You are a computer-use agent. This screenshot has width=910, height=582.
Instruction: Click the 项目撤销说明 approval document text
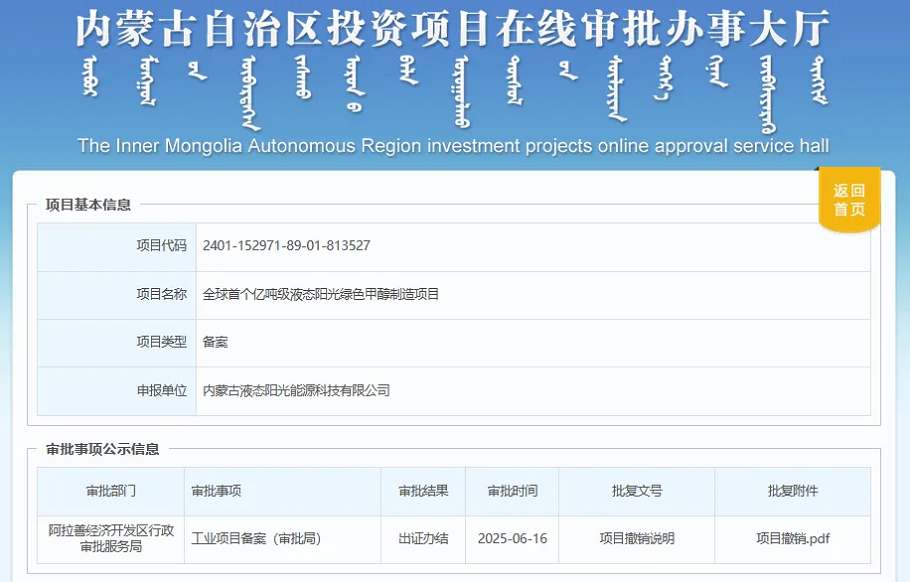tap(637, 538)
